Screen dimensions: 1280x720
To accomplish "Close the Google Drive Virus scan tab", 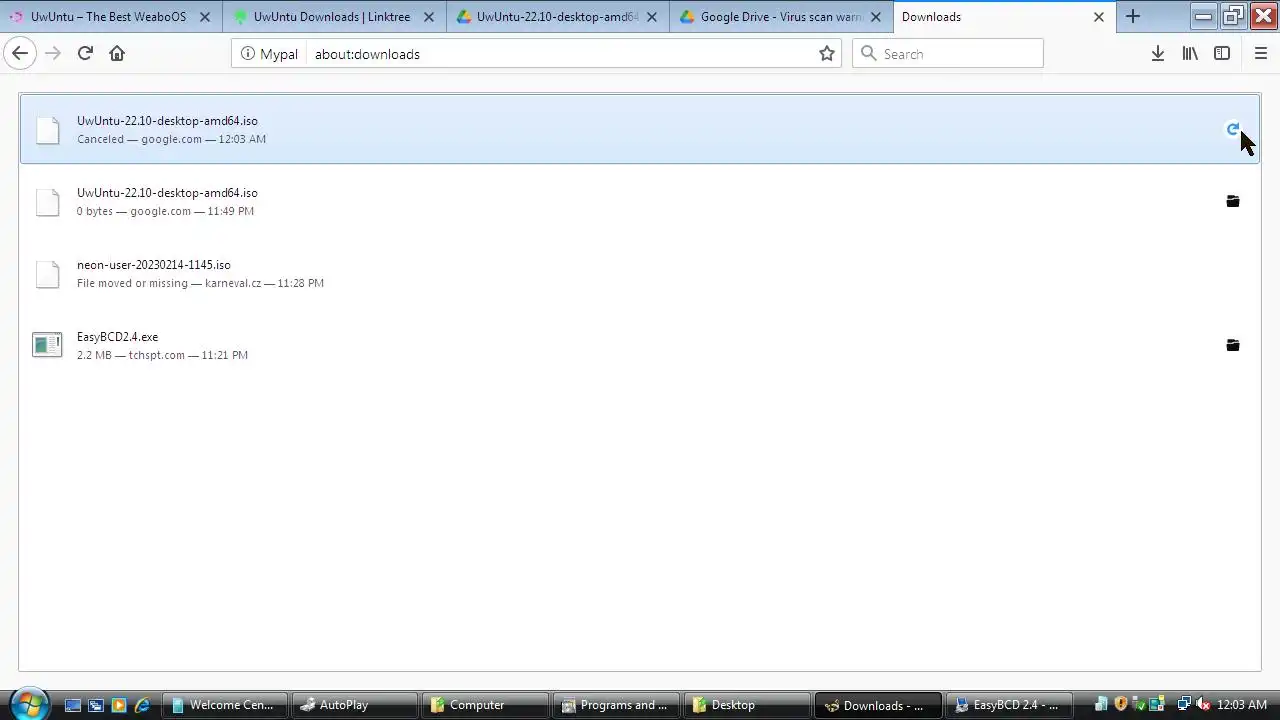I will 875,17.
